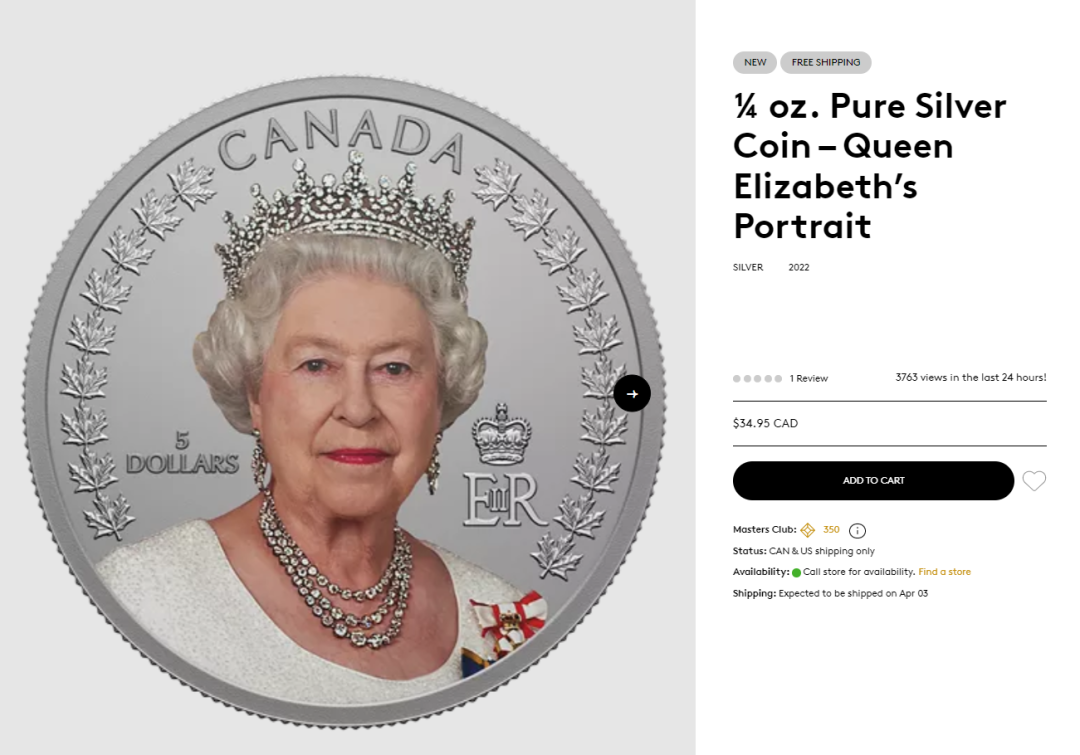Click the Call store for availability text
This screenshot has height=755, width=1080.
coord(859,572)
